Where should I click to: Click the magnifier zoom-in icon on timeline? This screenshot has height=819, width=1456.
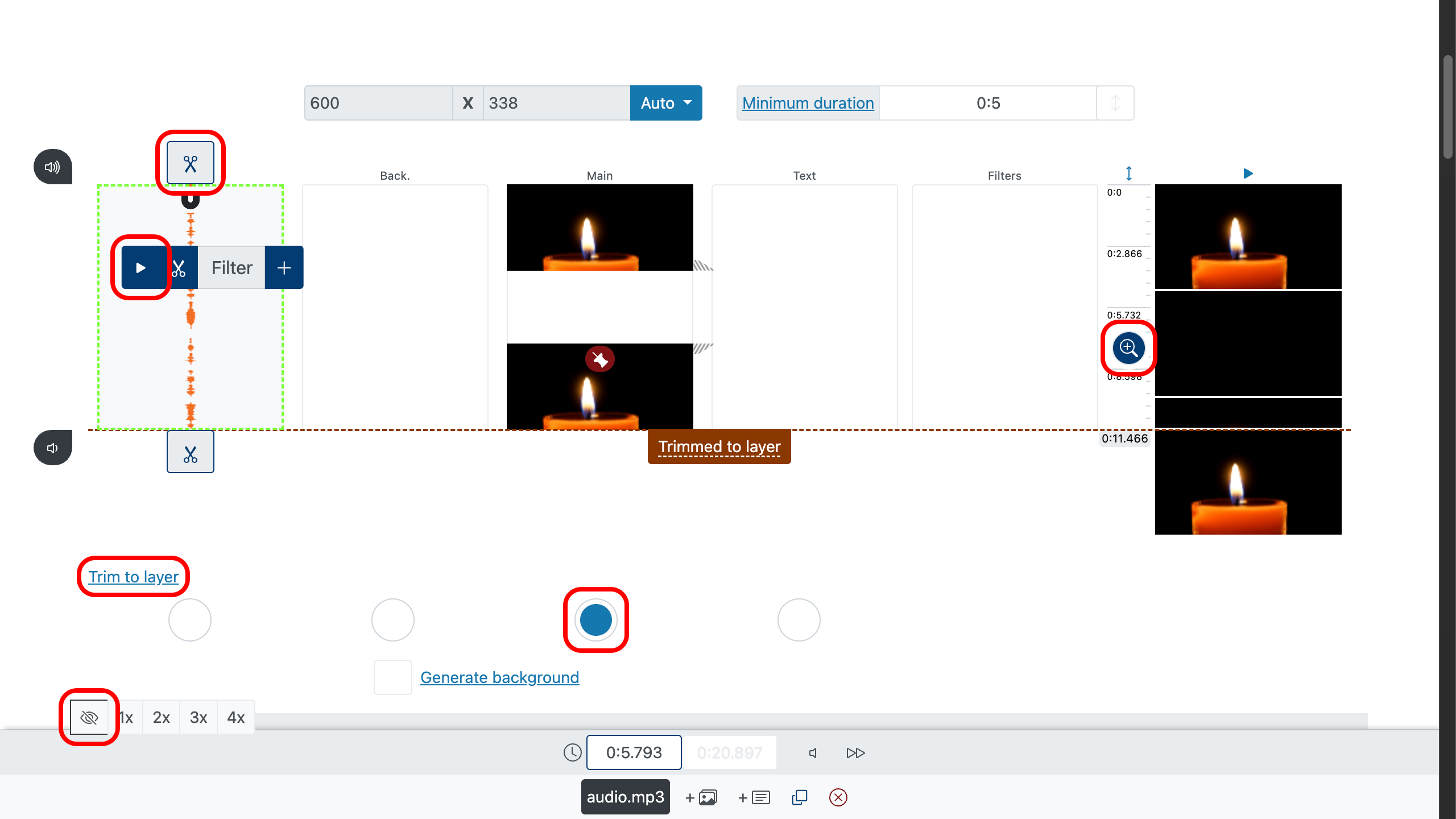coord(1128,348)
